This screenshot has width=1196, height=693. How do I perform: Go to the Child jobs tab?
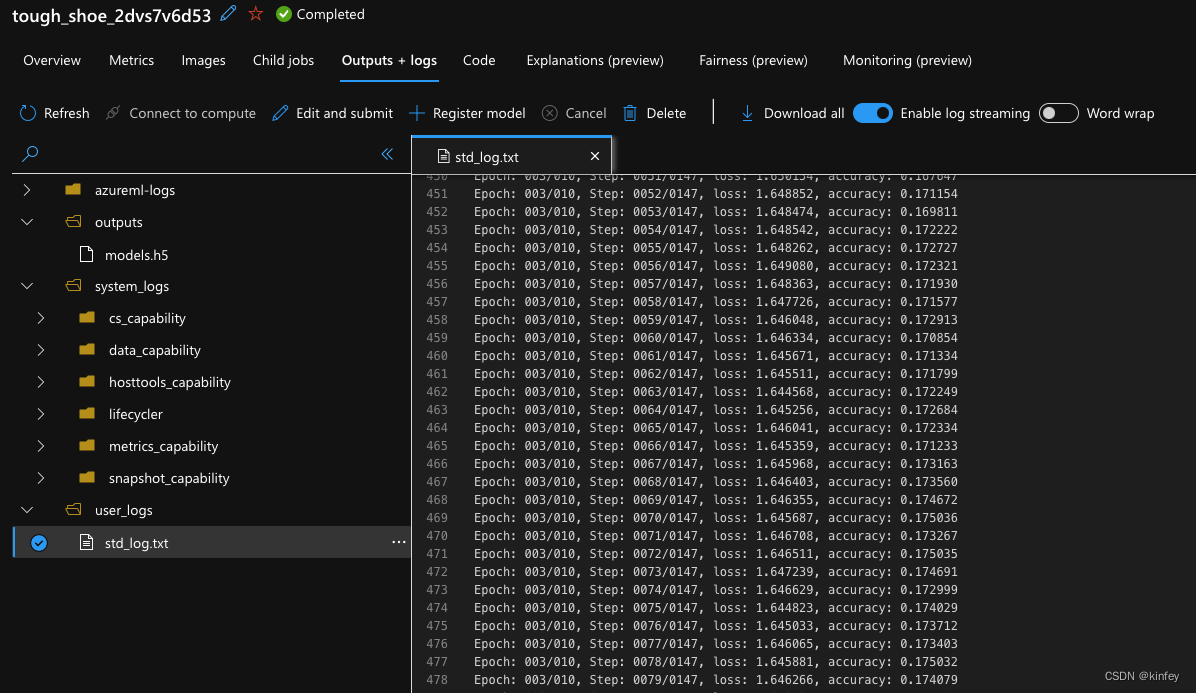tap(283, 60)
